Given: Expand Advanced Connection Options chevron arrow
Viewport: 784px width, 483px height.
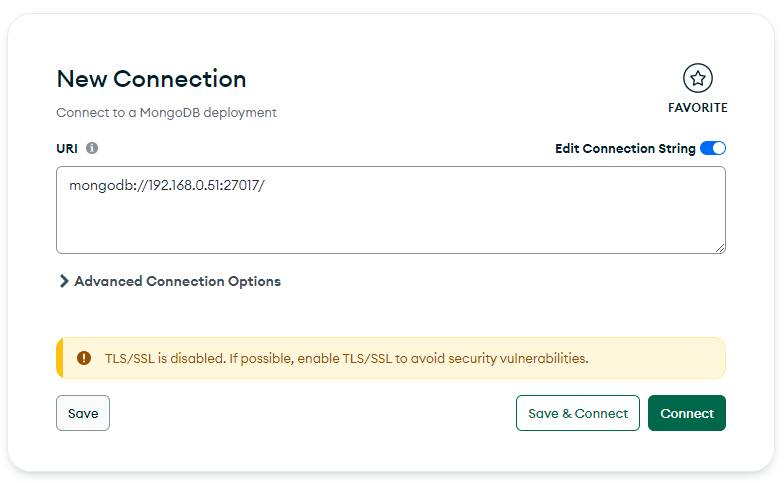Looking at the screenshot, I should (64, 281).
